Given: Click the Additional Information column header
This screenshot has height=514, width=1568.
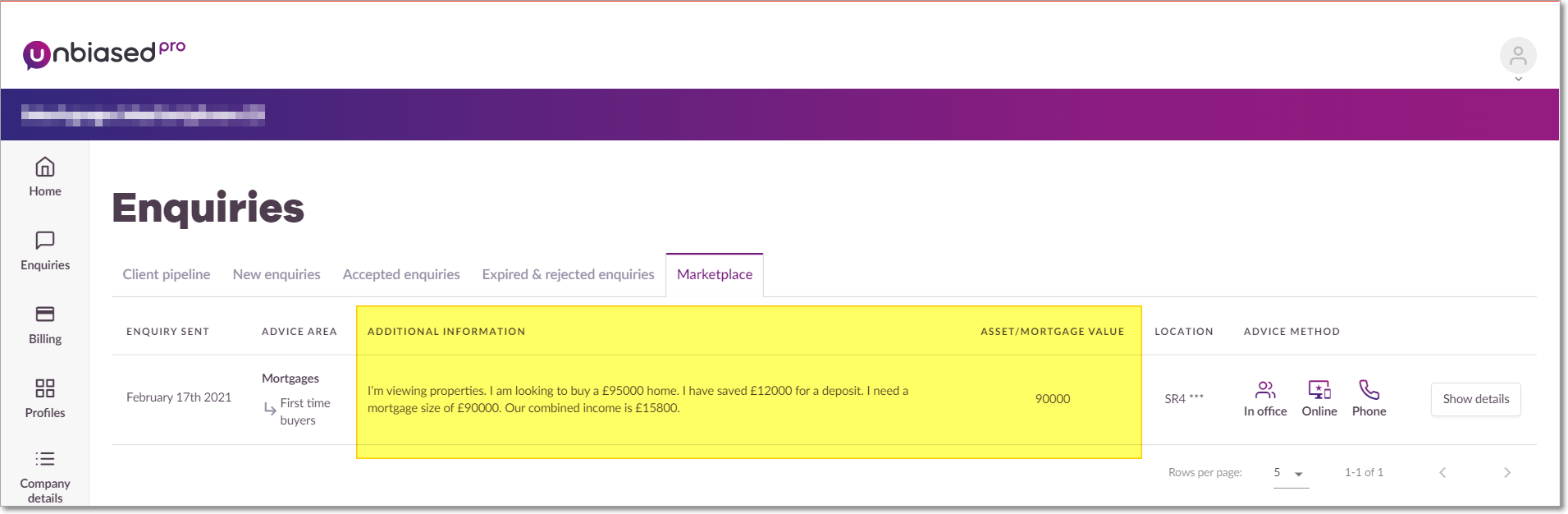Looking at the screenshot, I should click(x=446, y=332).
